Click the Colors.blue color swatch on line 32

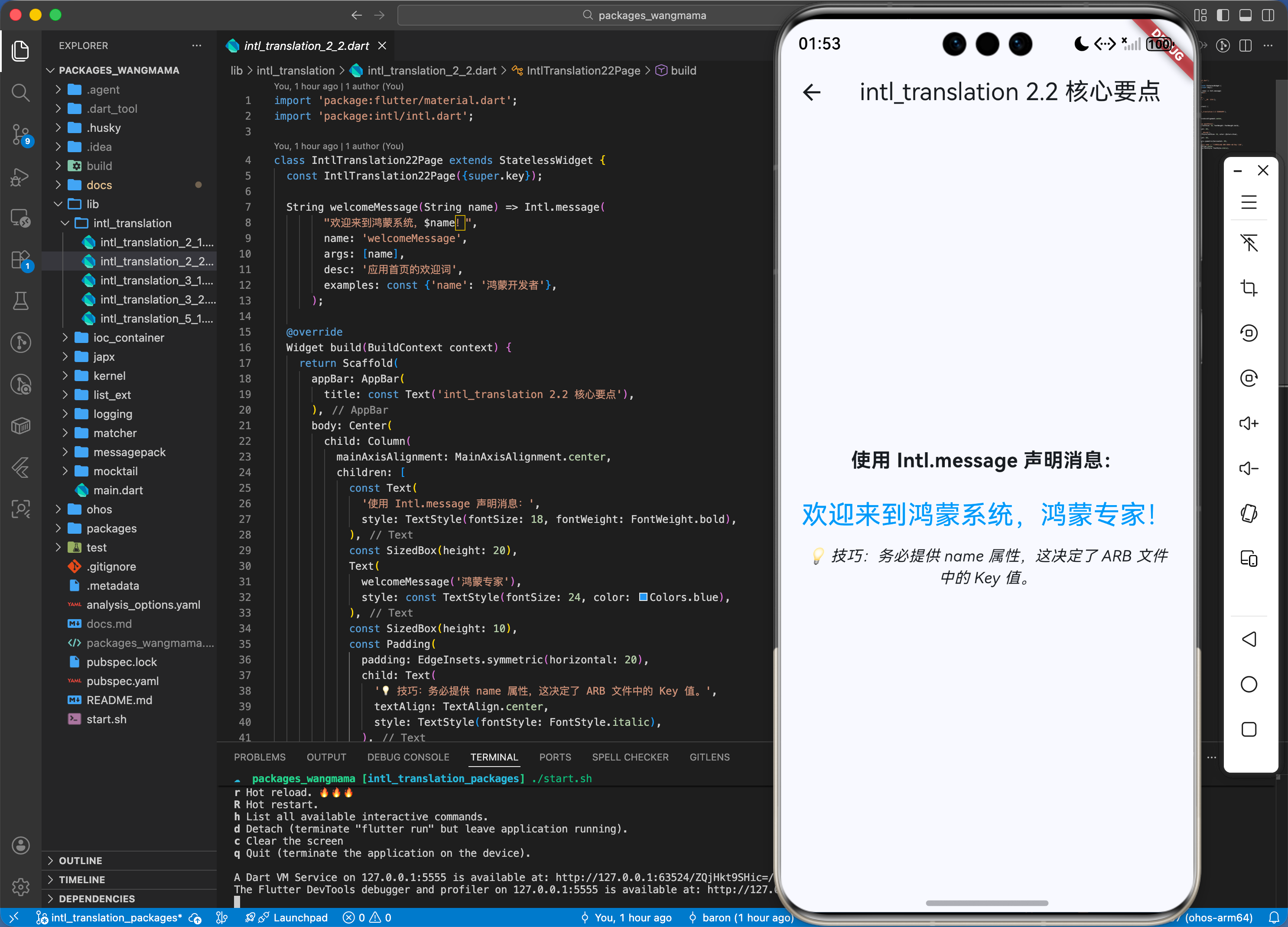click(644, 597)
